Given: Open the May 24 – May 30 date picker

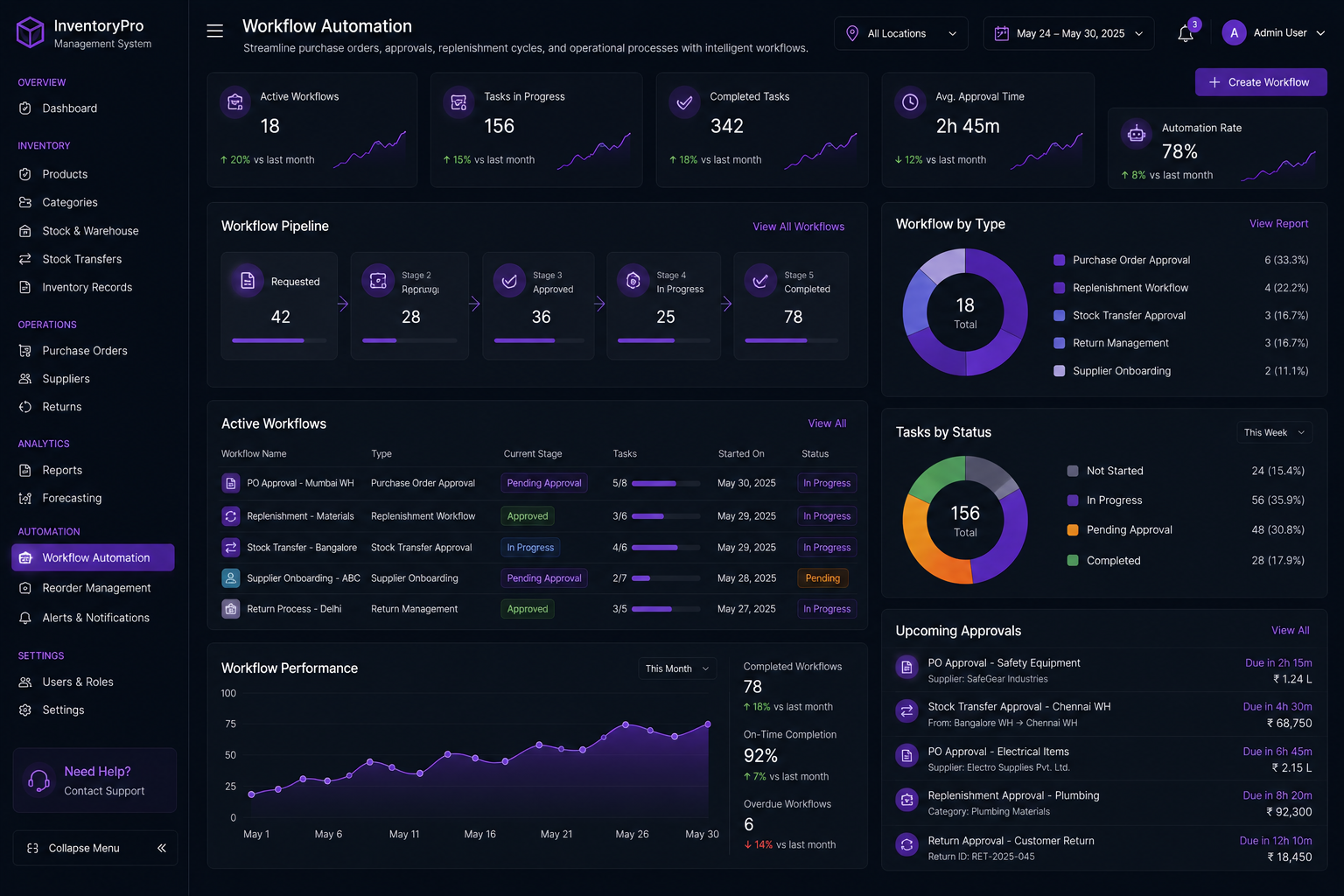Looking at the screenshot, I should [1068, 33].
